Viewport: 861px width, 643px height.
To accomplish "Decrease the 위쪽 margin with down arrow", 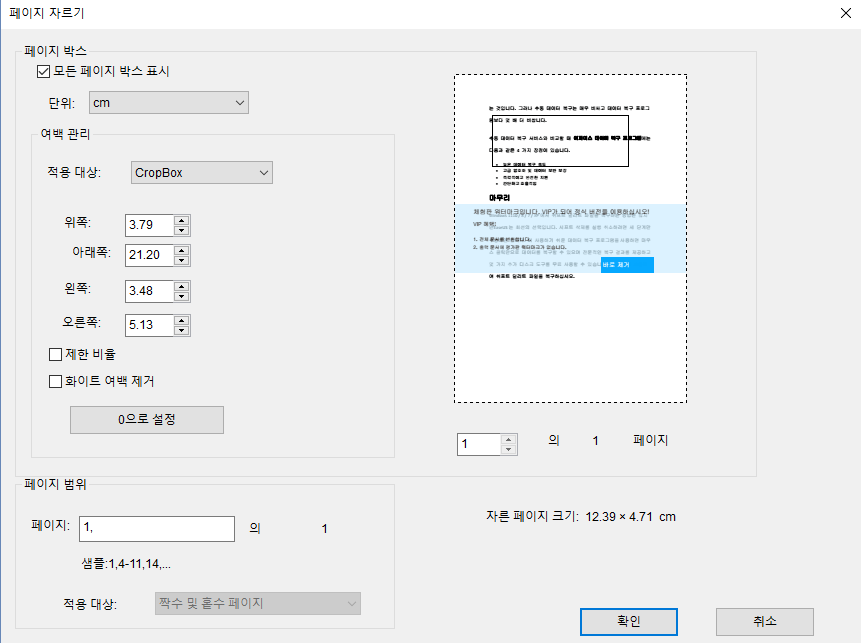I will [x=182, y=231].
